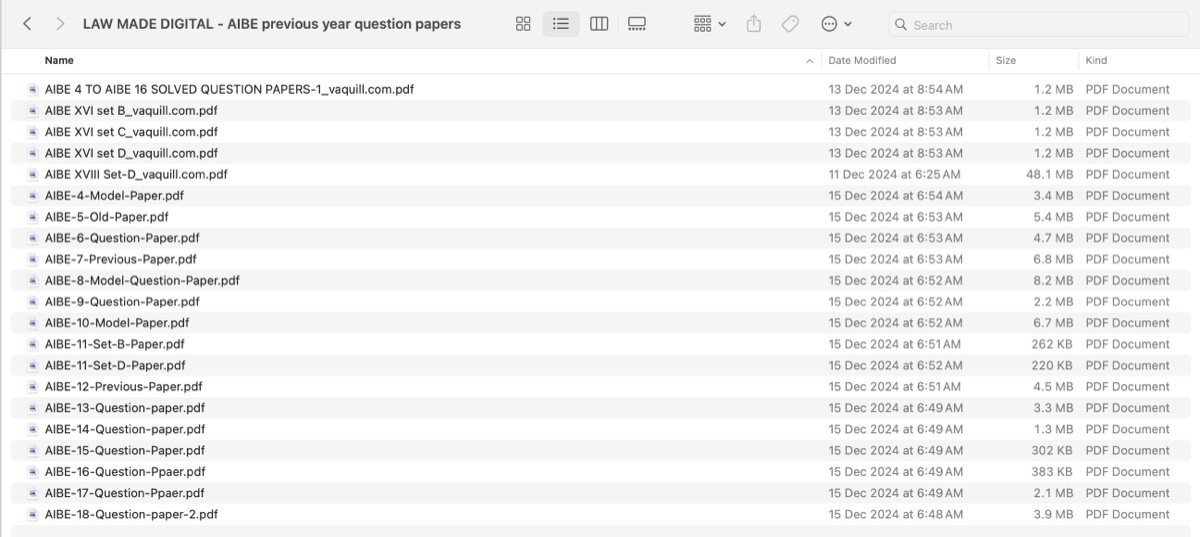Click PDF icon of AIBE-9-Question-Paper.pdf
The width and height of the screenshot is (1200, 537).
[33, 302]
